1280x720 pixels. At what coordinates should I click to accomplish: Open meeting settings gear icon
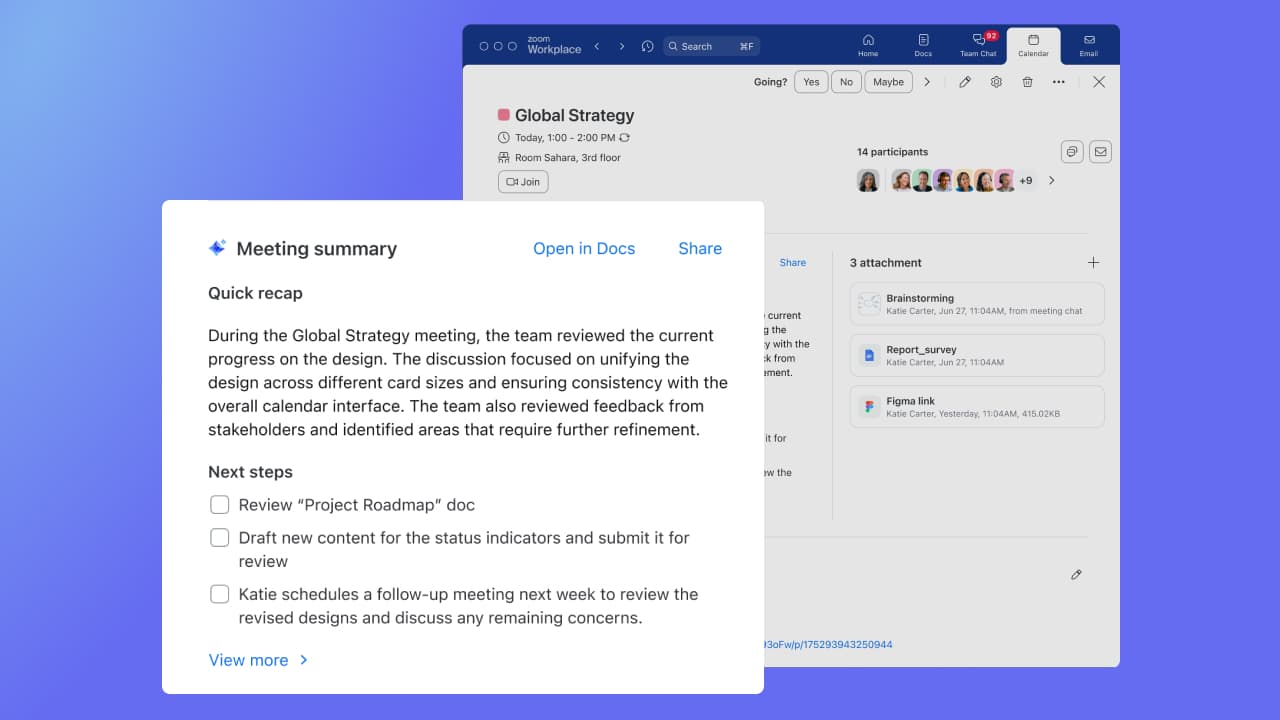[996, 82]
